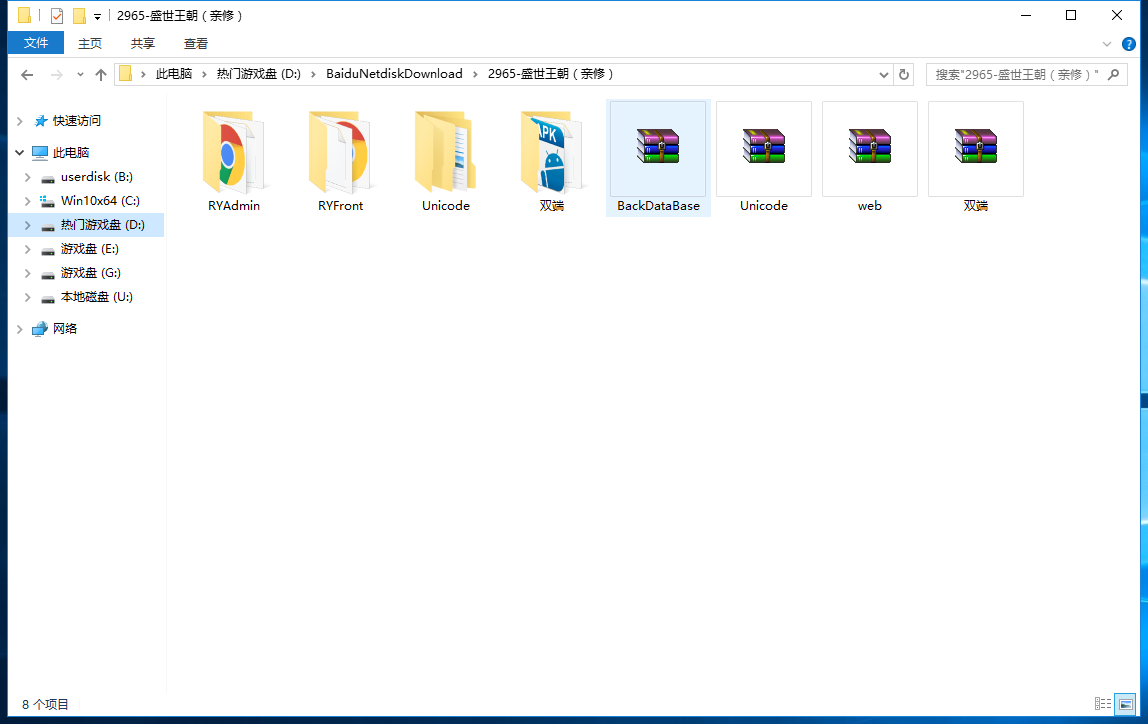
Task: Open the Unicode folder icon
Action: click(446, 152)
